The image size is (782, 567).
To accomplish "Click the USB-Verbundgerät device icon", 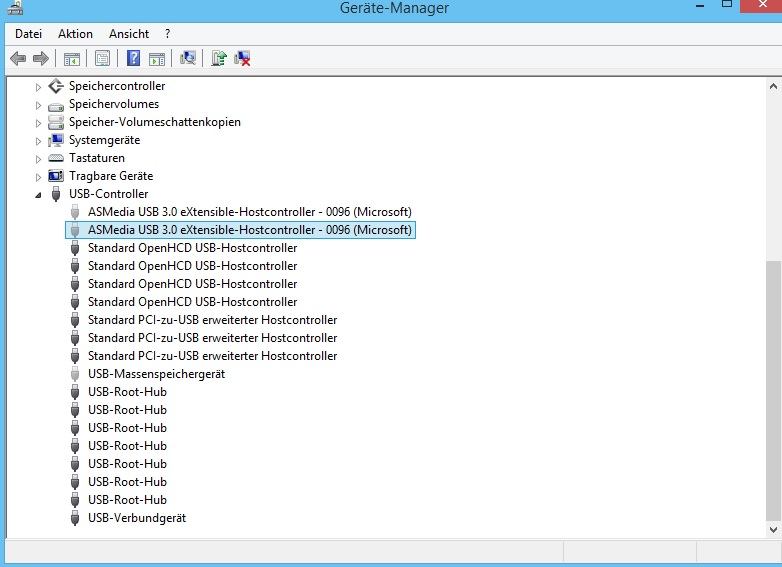I will (x=75, y=518).
